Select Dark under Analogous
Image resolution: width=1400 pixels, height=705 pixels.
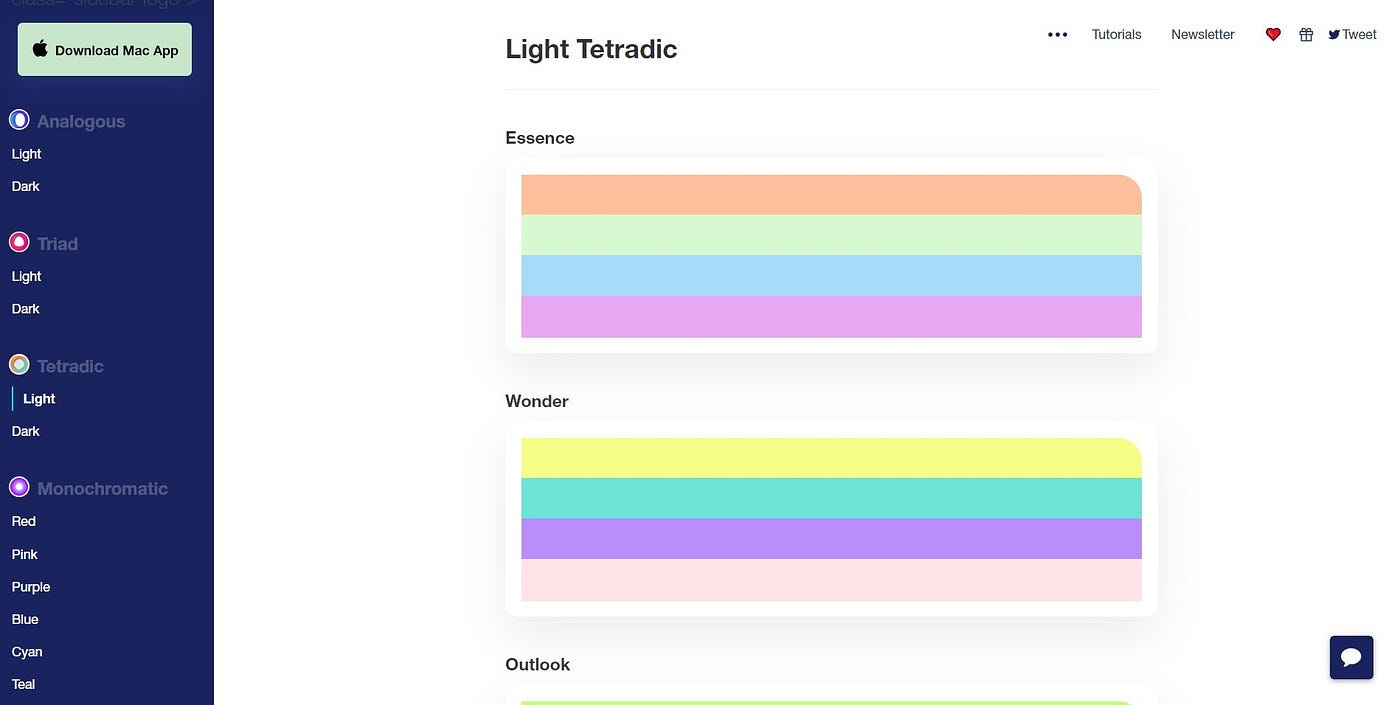point(25,186)
